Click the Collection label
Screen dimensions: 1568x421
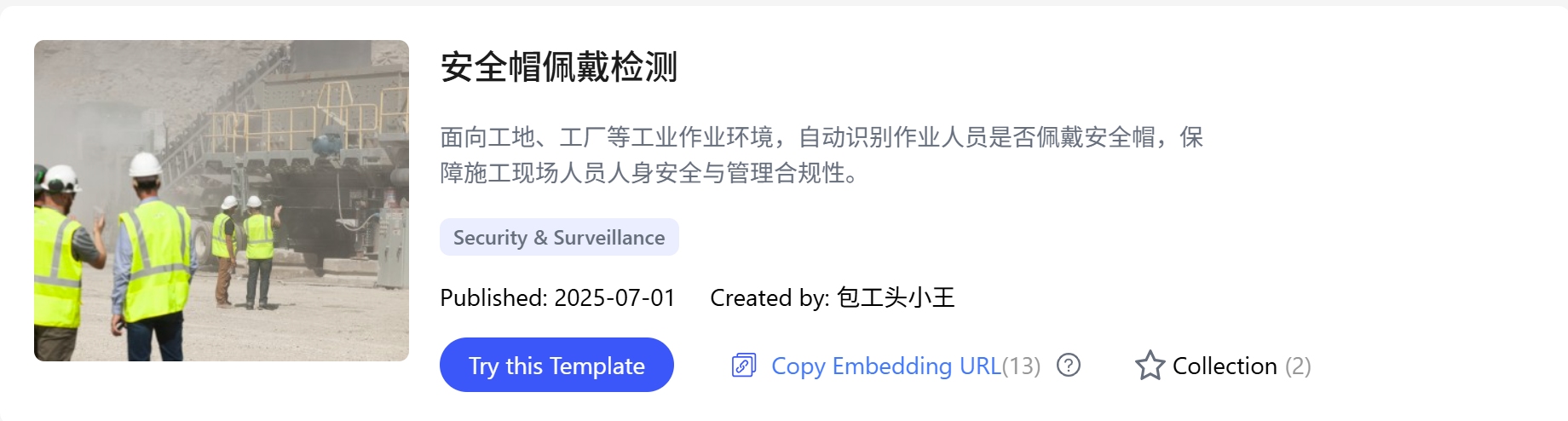tap(1225, 366)
